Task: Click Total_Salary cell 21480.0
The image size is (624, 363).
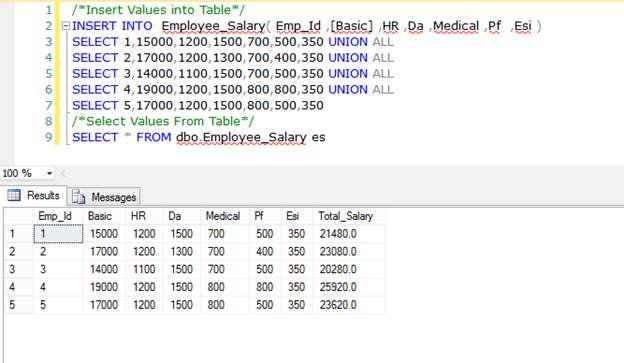Action: pyautogui.click(x=349, y=234)
